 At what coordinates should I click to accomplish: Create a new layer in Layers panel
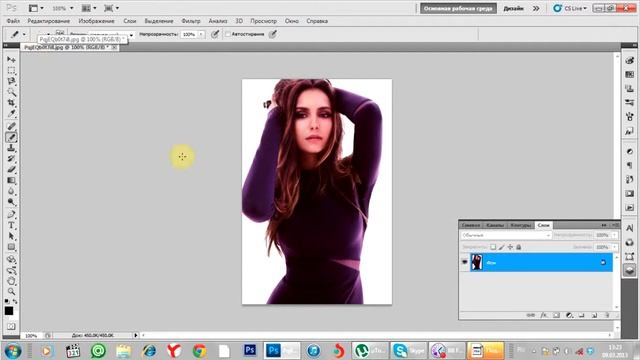594,315
